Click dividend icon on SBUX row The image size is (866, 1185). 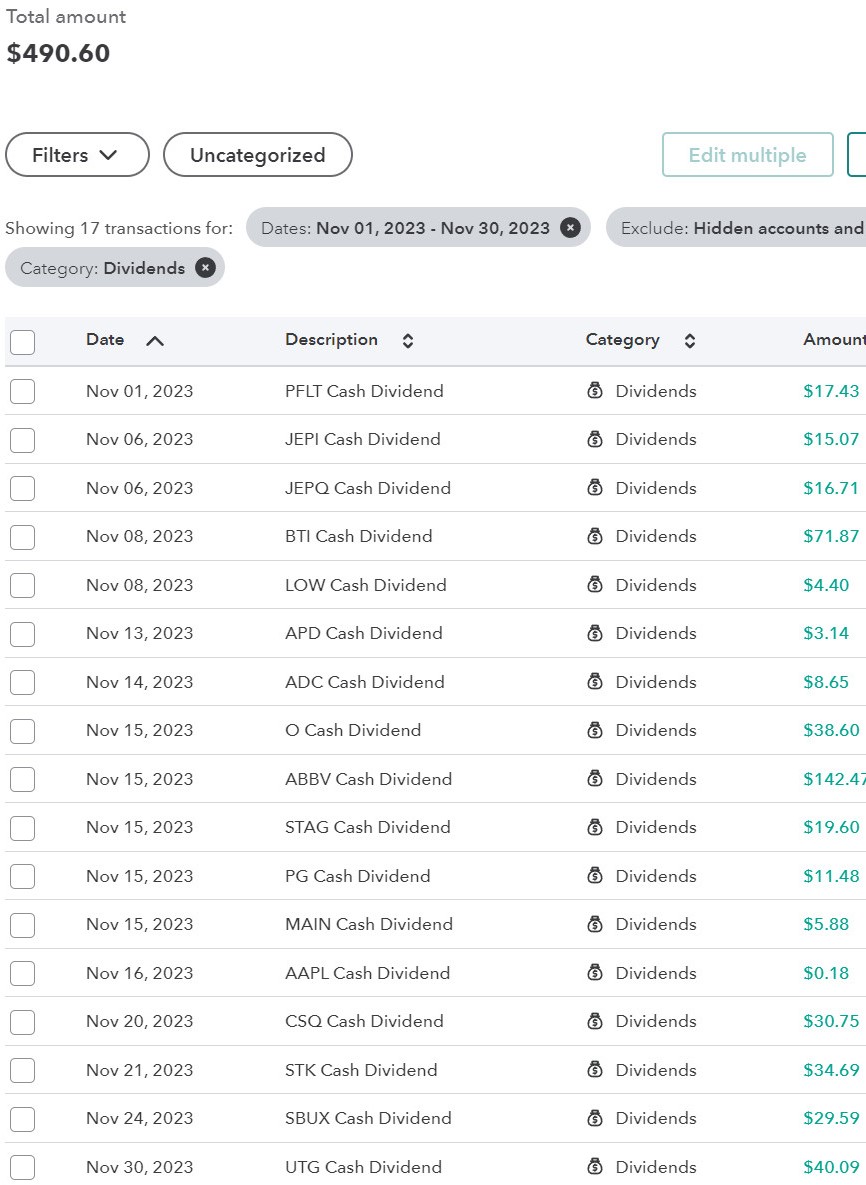[x=595, y=1118]
